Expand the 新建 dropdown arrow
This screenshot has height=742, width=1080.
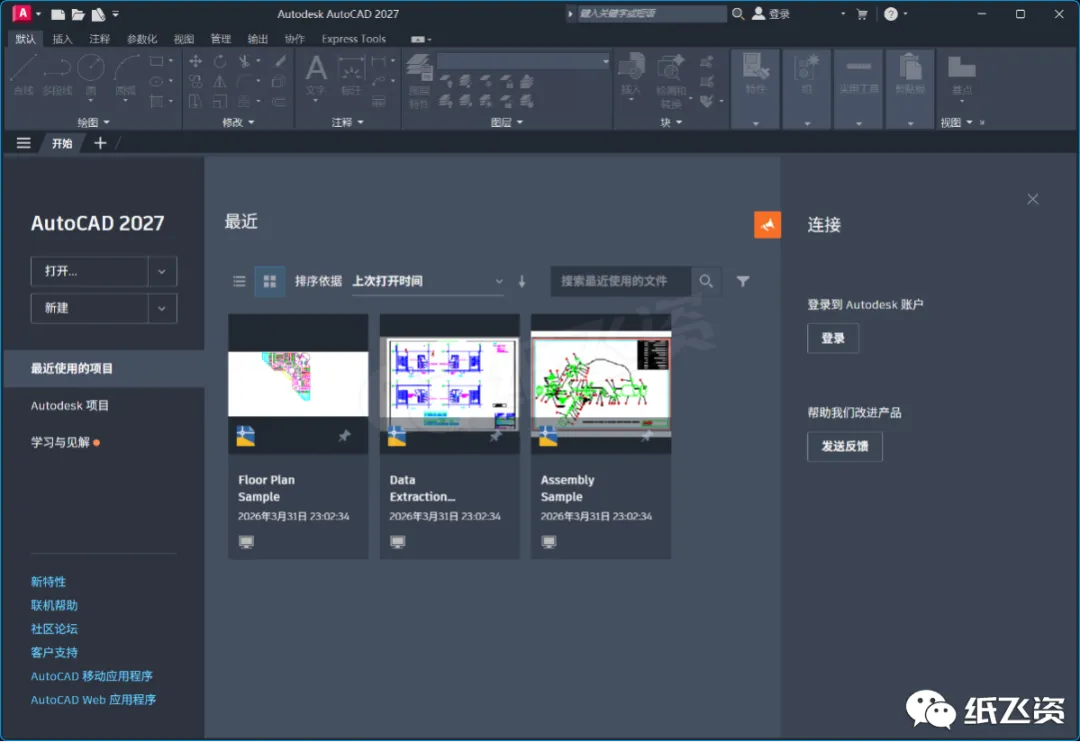pyautogui.click(x=162, y=309)
